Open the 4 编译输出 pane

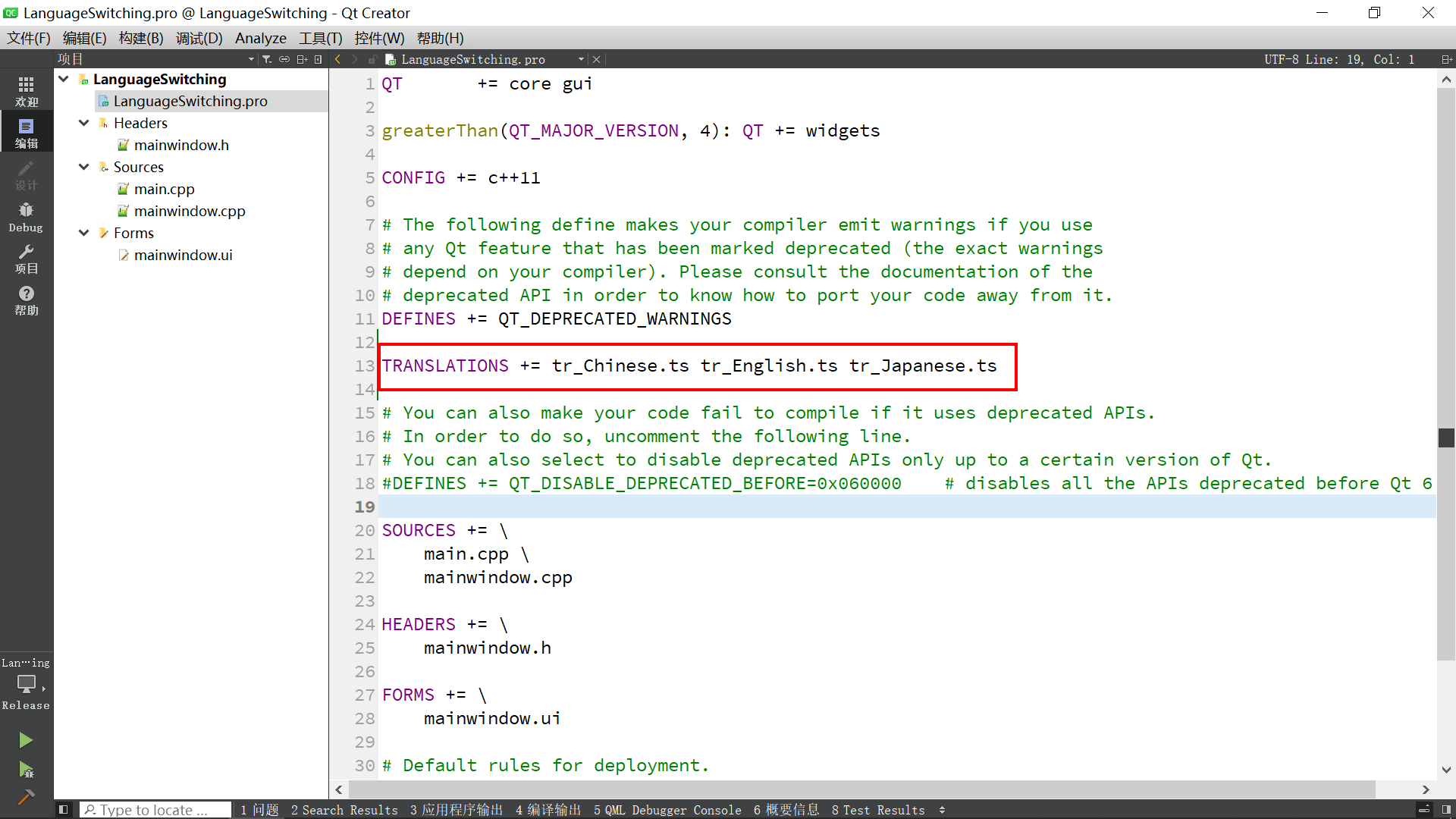(548, 810)
